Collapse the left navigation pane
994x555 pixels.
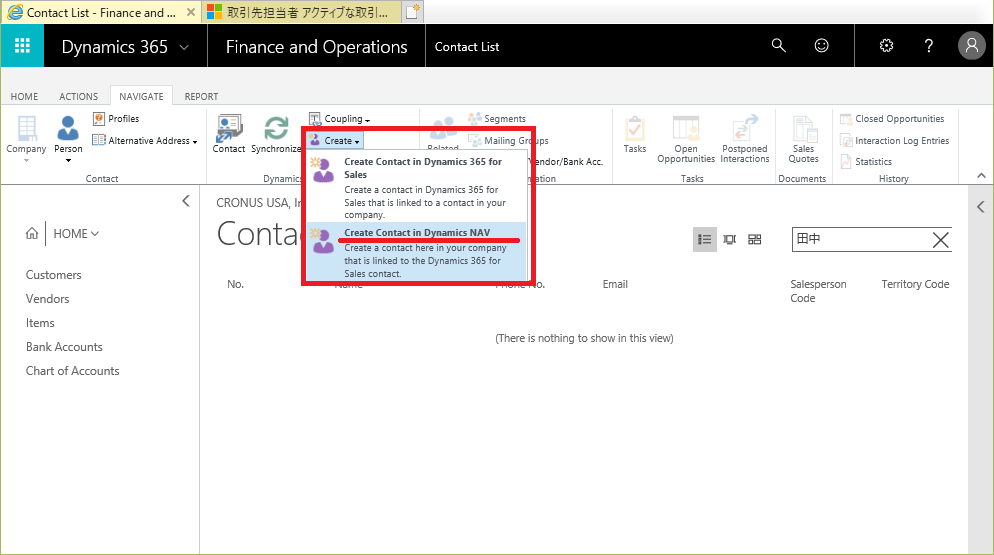click(186, 201)
